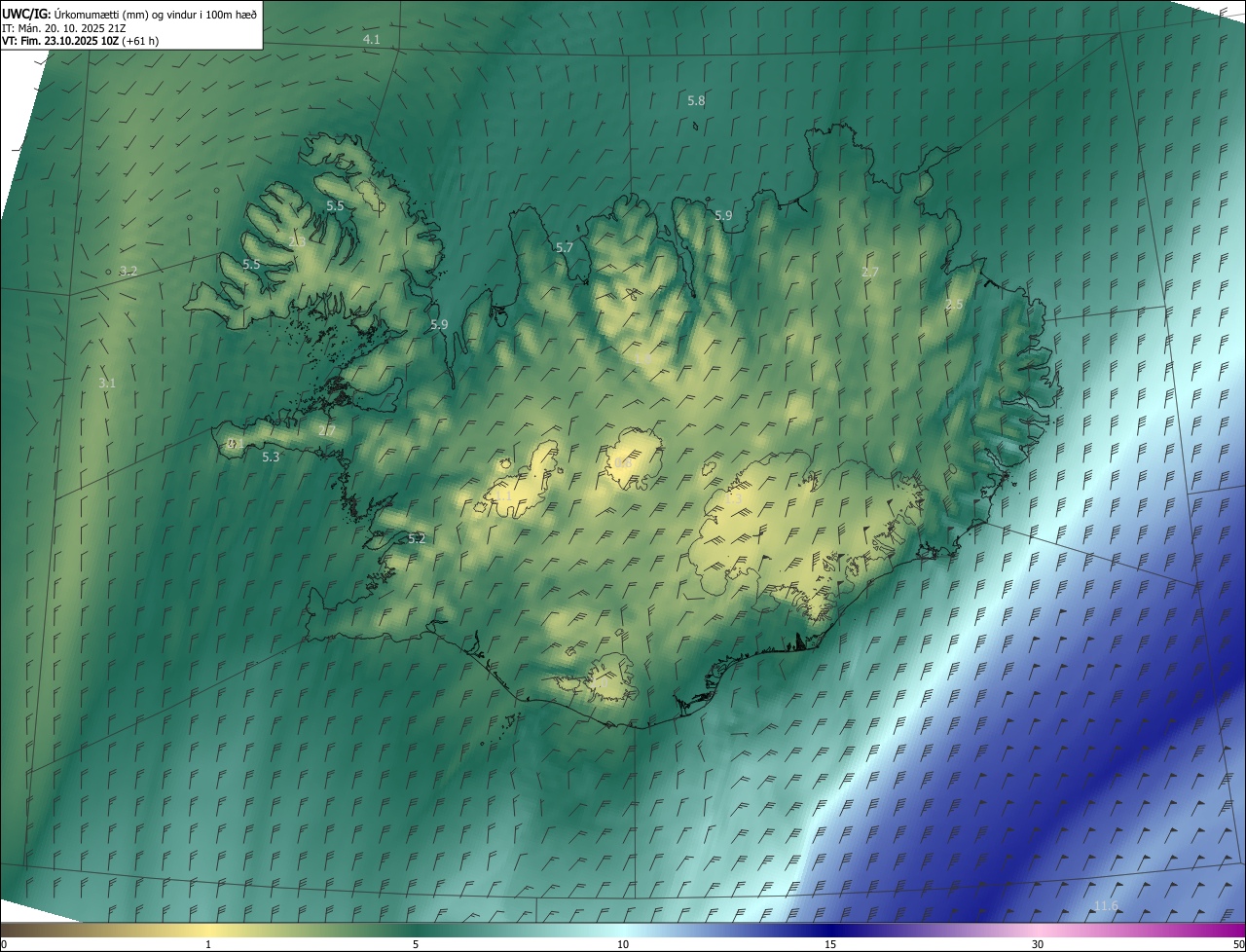Image resolution: width=1246 pixels, height=952 pixels.
Task: Click the 1 tick on the color scale
Action: [208, 944]
